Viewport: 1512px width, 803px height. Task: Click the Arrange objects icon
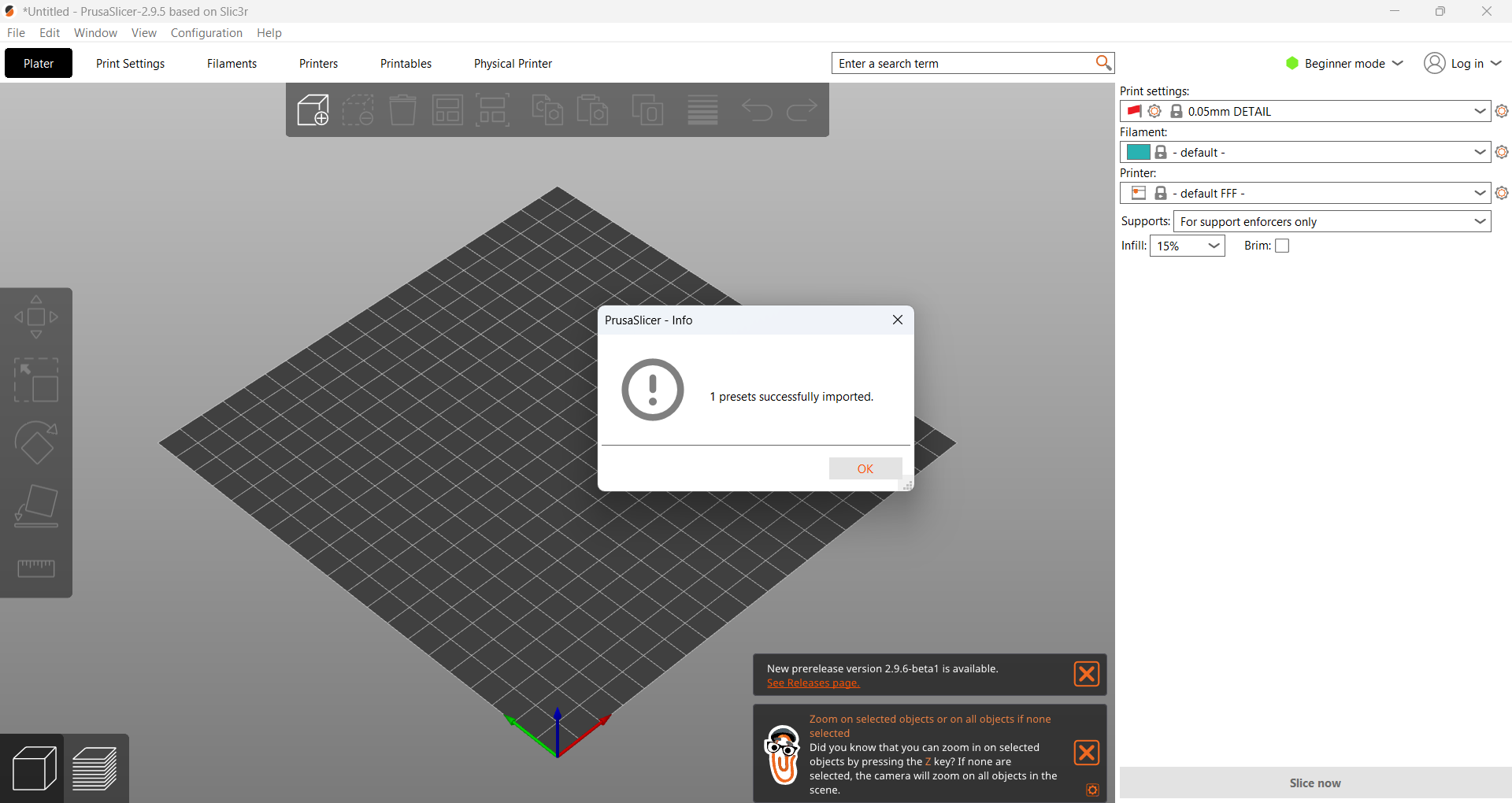(x=447, y=110)
